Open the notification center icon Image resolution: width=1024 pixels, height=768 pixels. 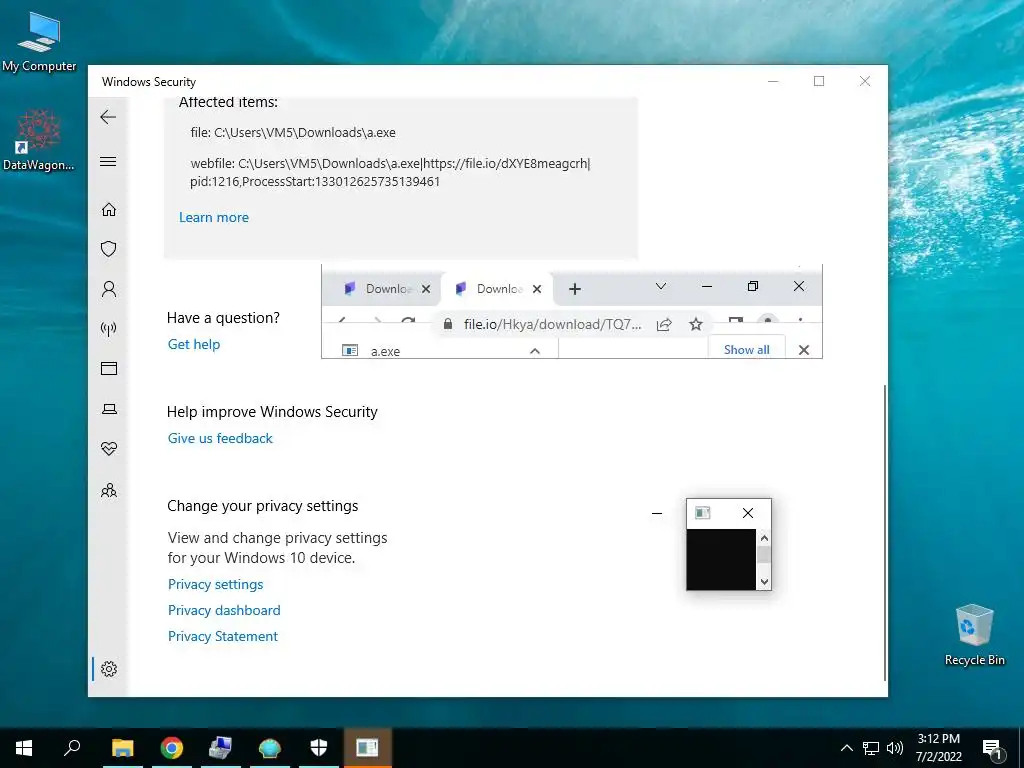992,748
